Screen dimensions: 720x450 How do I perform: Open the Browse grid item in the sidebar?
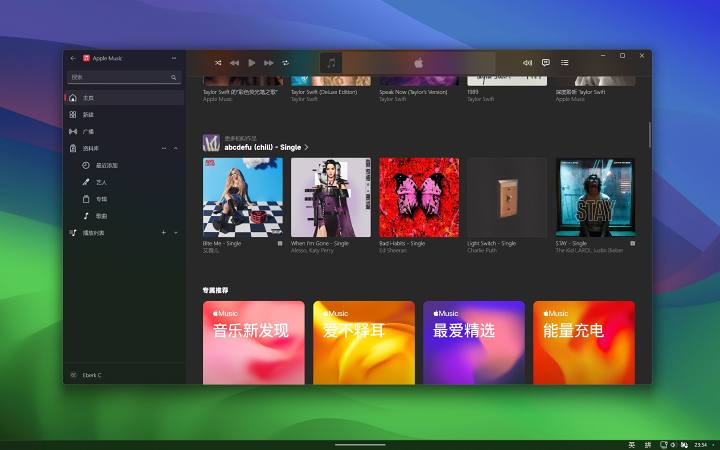pos(124,115)
